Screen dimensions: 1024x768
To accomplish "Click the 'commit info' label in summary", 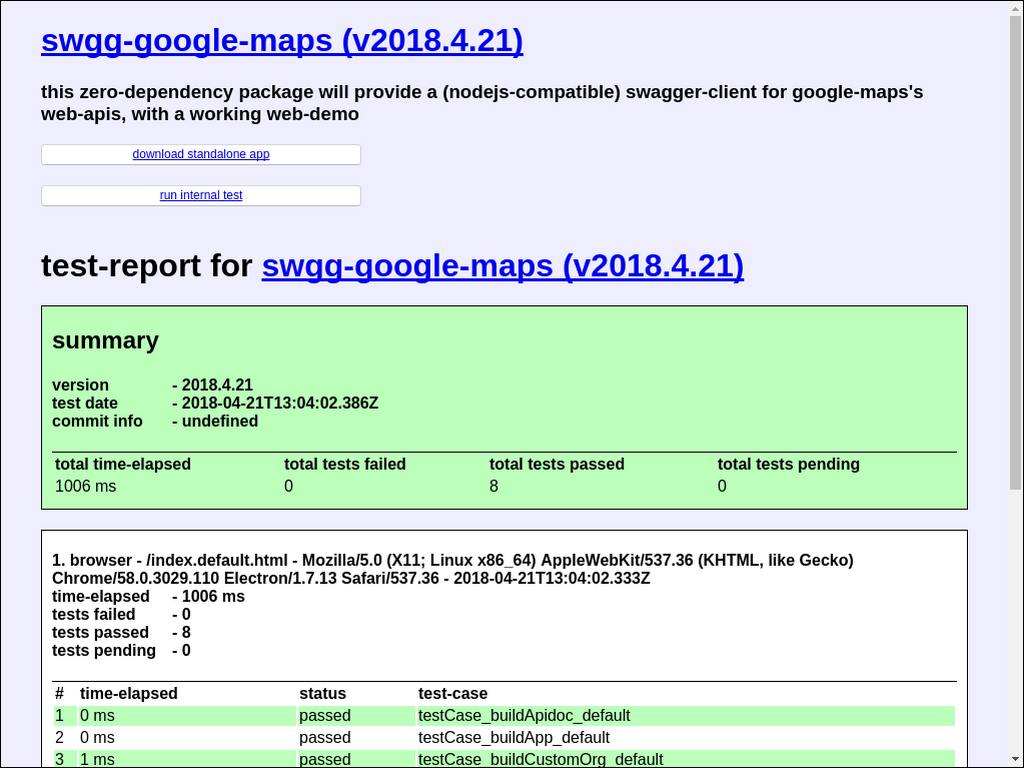I will pyautogui.click(x=97, y=421).
